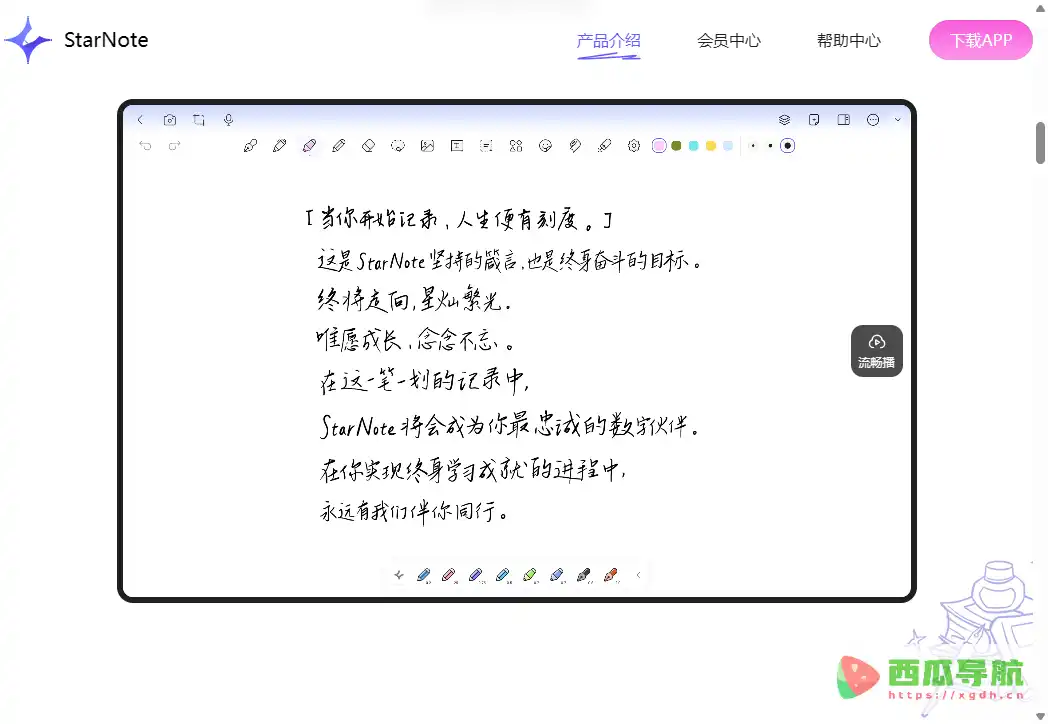Viewport: 1048px width, 724px height.
Task: Choose the smallest stroke size dot
Action: tap(753, 146)
